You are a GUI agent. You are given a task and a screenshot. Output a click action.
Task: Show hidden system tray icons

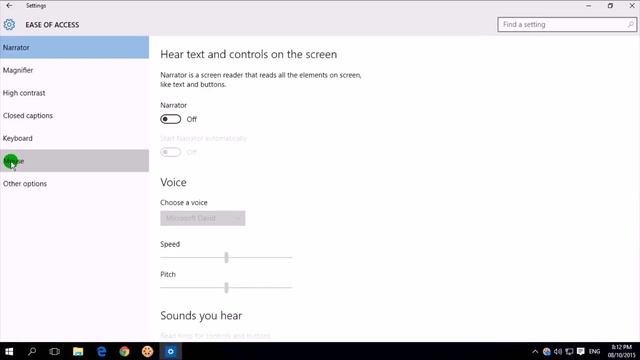(535, 351)
